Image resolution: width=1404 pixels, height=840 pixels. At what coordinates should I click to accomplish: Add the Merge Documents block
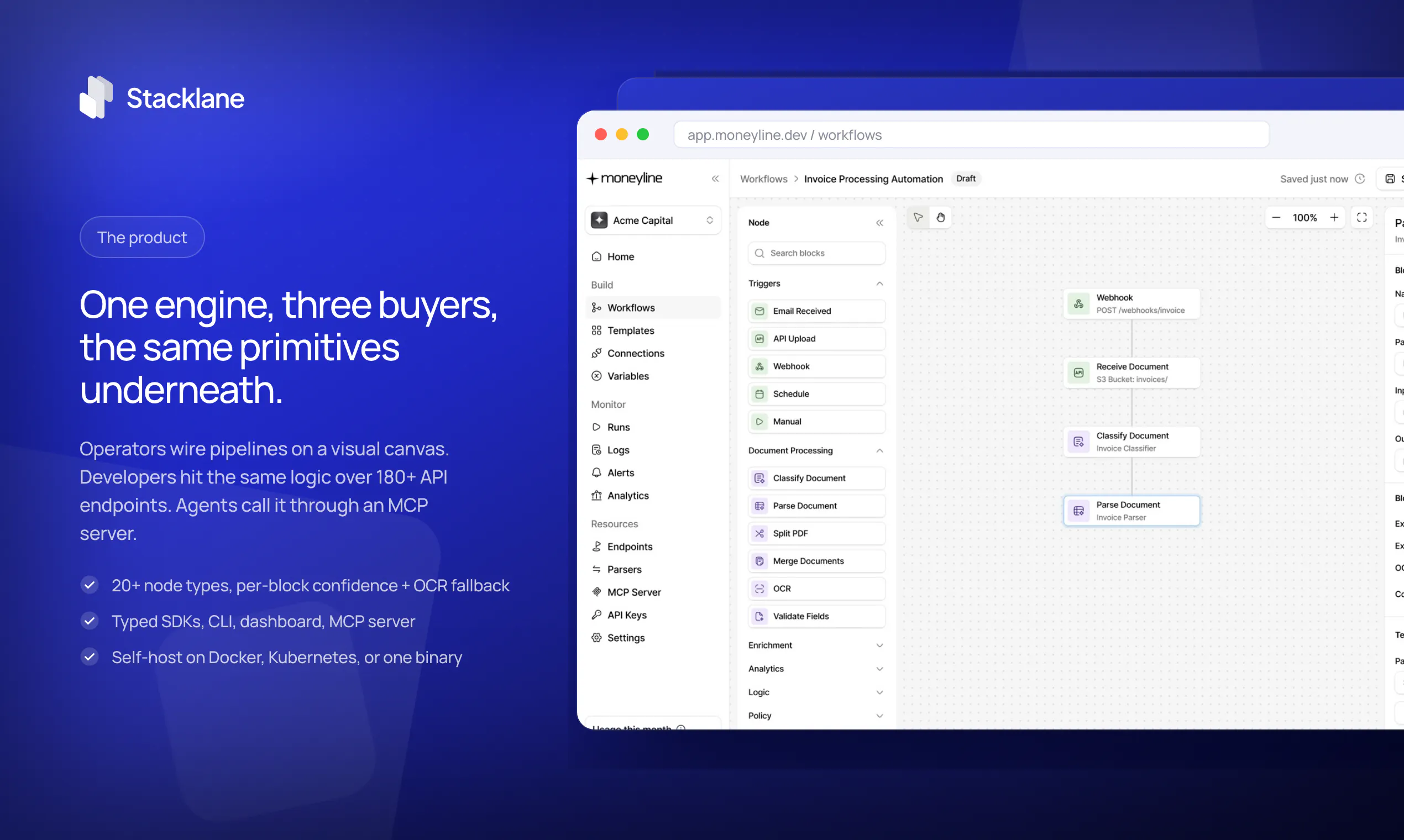(x=816, y=561)
